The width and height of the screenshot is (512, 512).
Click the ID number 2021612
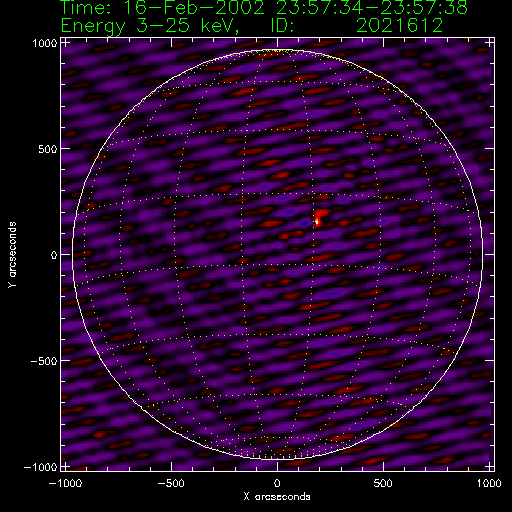tap(399, 25)
